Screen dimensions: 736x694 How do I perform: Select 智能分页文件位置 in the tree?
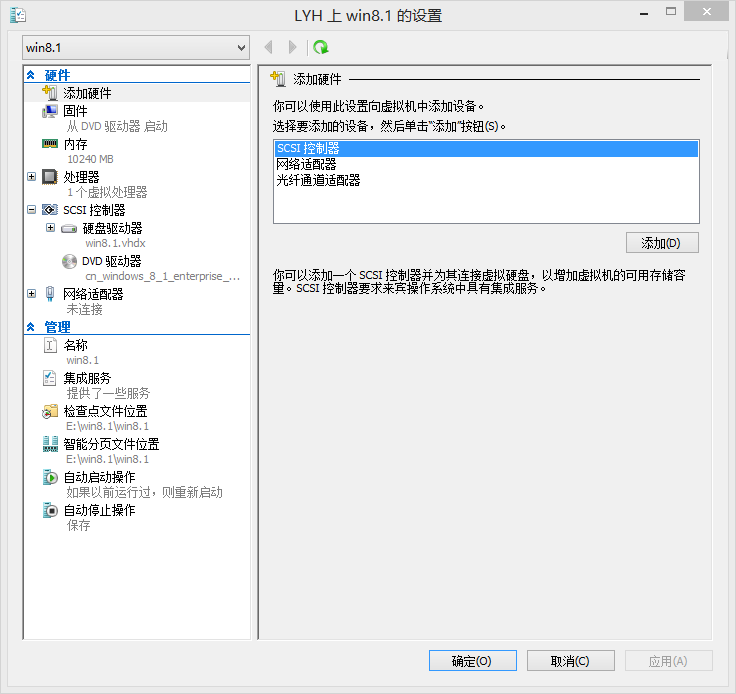[111, 444]
